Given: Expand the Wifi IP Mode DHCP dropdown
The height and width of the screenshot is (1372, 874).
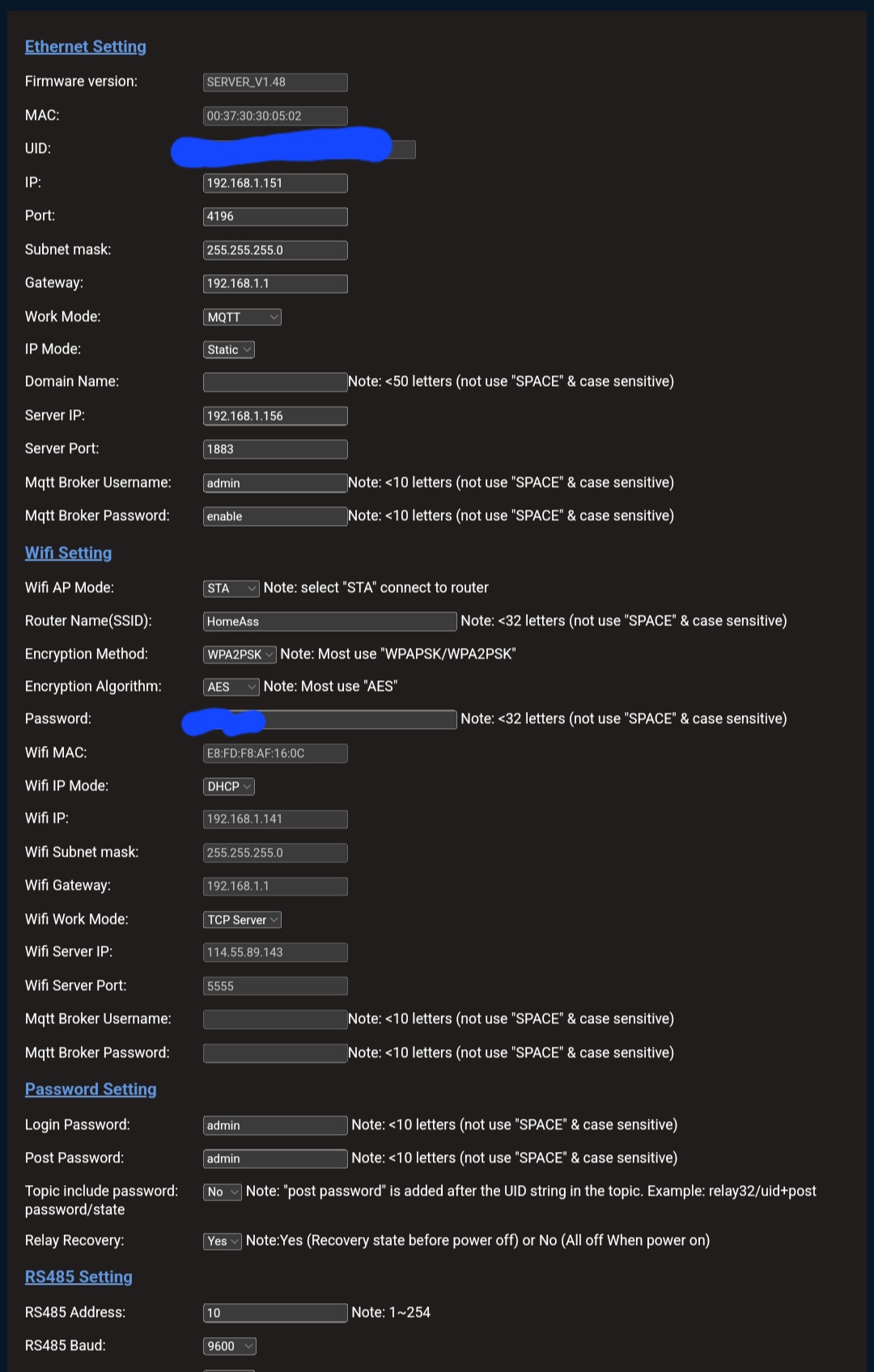Looking at the screenshot, I should pos(228,786).
